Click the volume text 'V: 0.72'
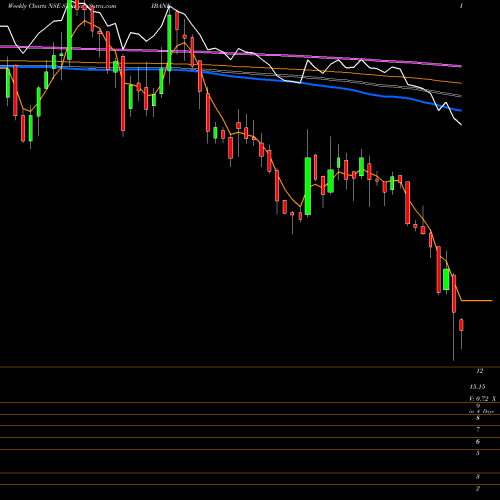The image size is (500, 500). (479, 398)
